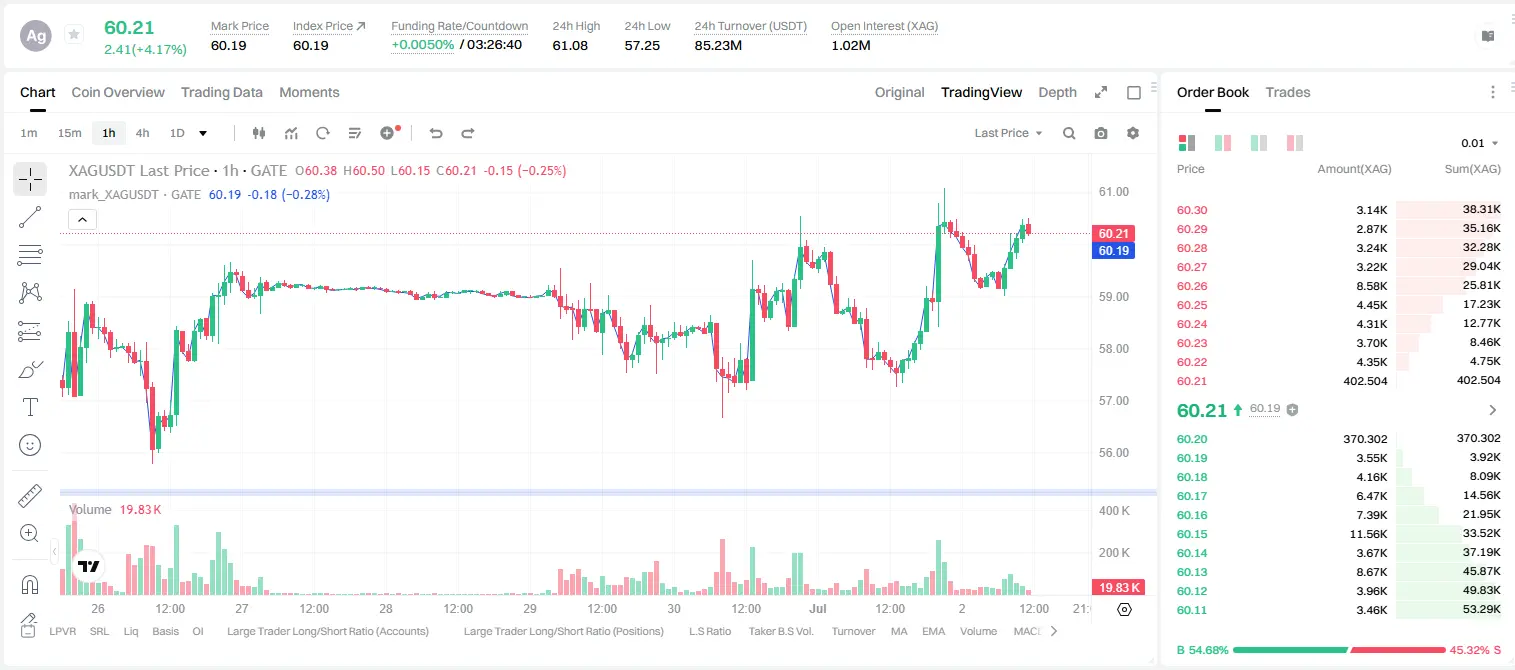Open the emoji sticker tool

30,445
